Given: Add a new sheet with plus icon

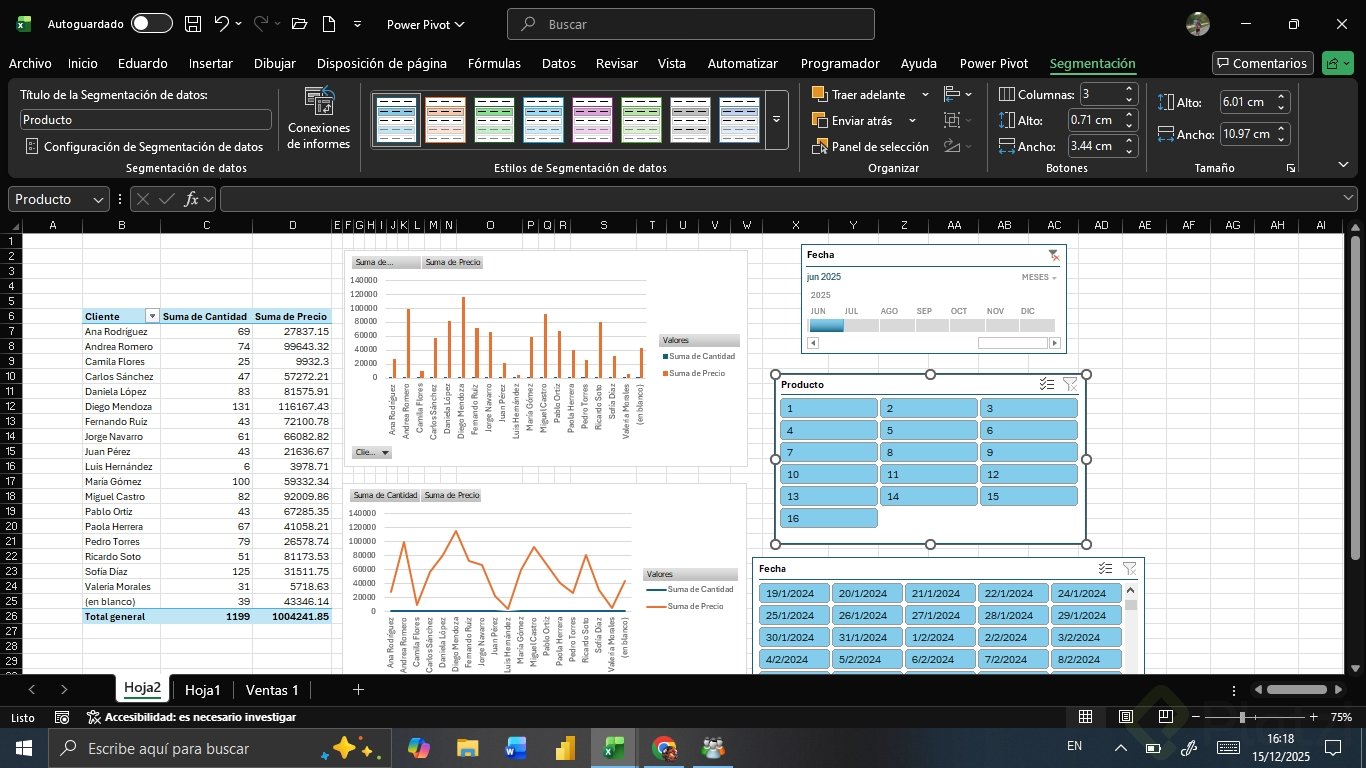Looking at the screenshot, I should pos(358,690).
